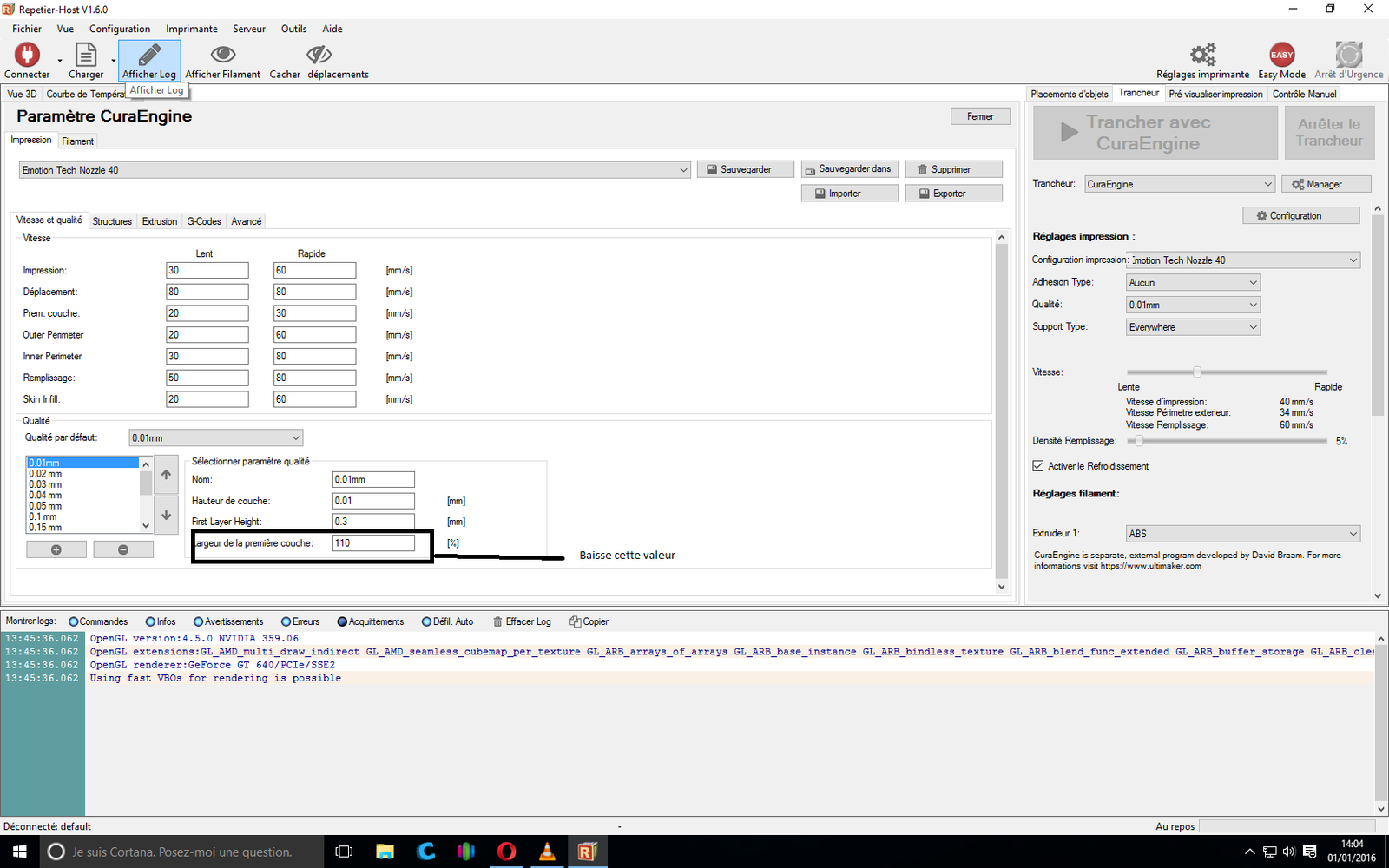
Task: Open the Charger file icon
Action: click(x=86, y=55)
